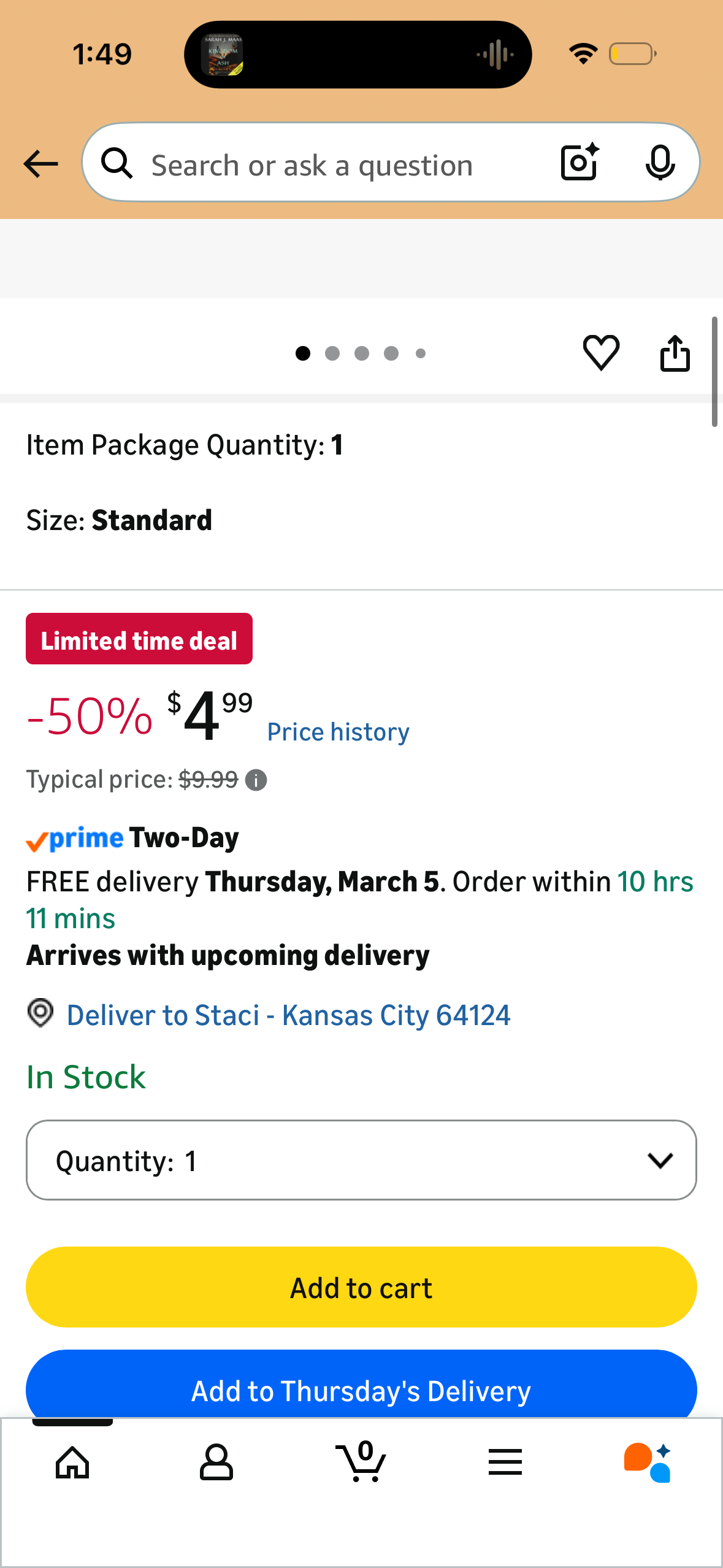Open the Rufus AI assistant icon

click(x=648, y=1462)
